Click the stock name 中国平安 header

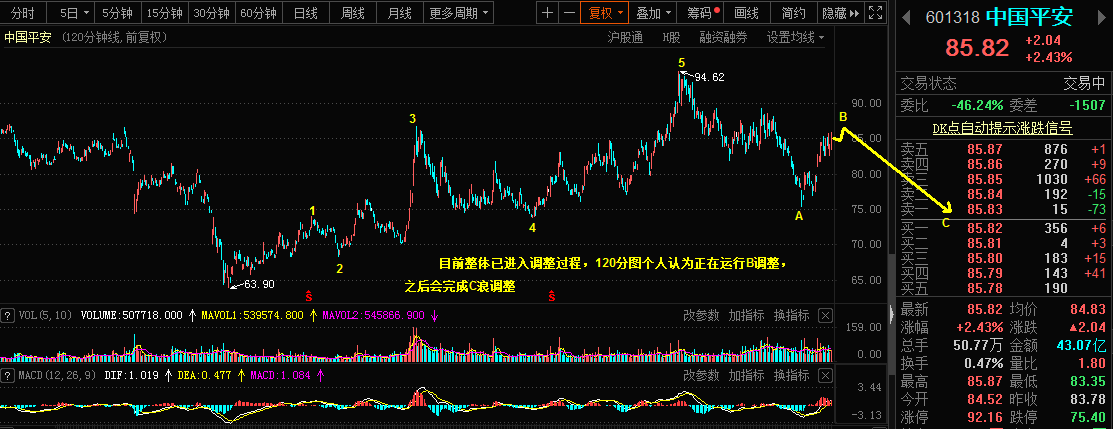tap(1031, 18)
